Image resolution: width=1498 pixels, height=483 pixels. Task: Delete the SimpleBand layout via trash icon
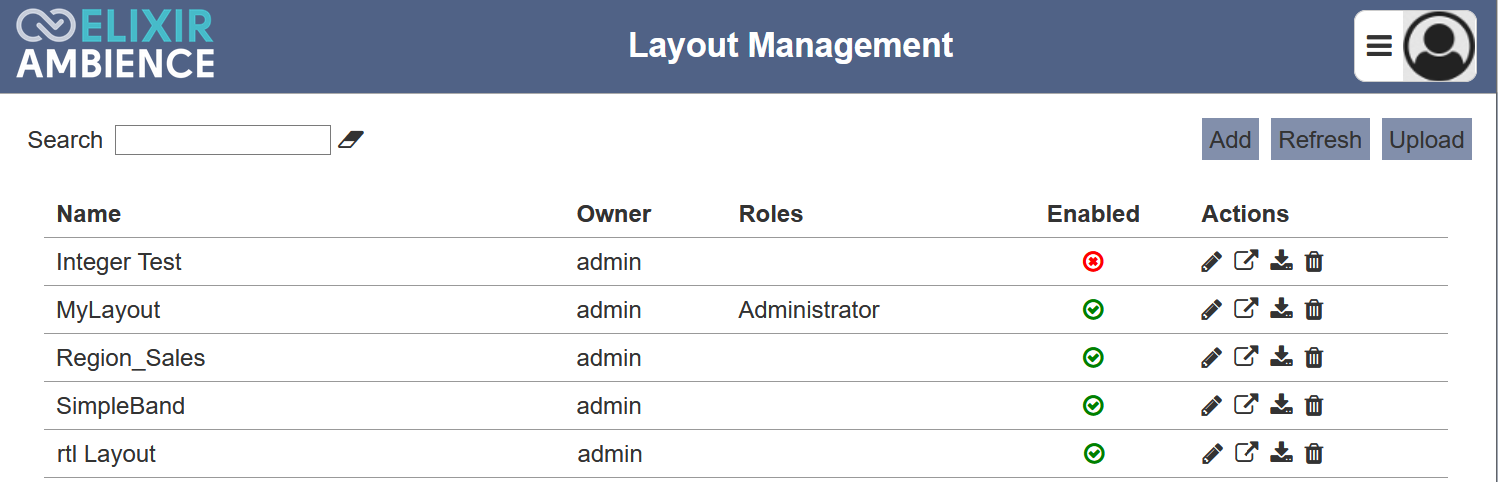pyautogui.click(x=1314, y=405)
